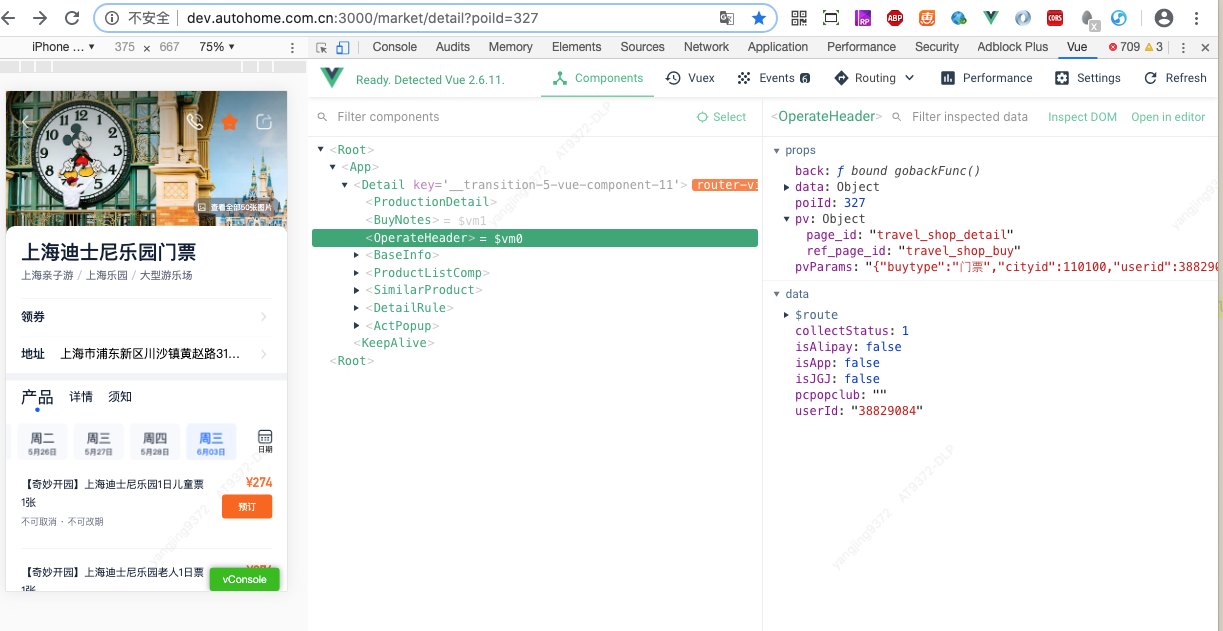Click the bookmark star in address bar

tap(759, 18)
